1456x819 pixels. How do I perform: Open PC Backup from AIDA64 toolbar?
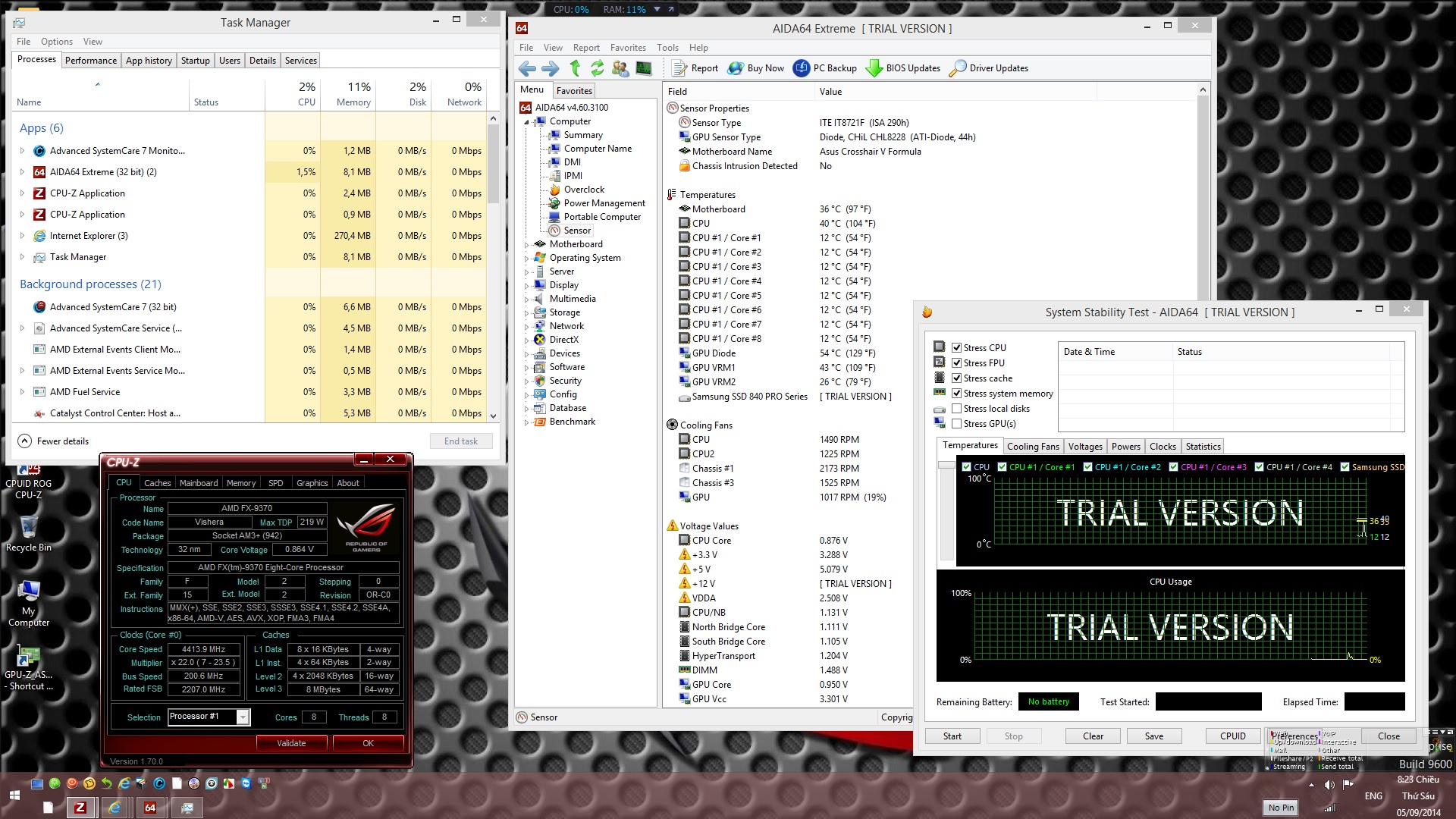[x=825, y=68]
